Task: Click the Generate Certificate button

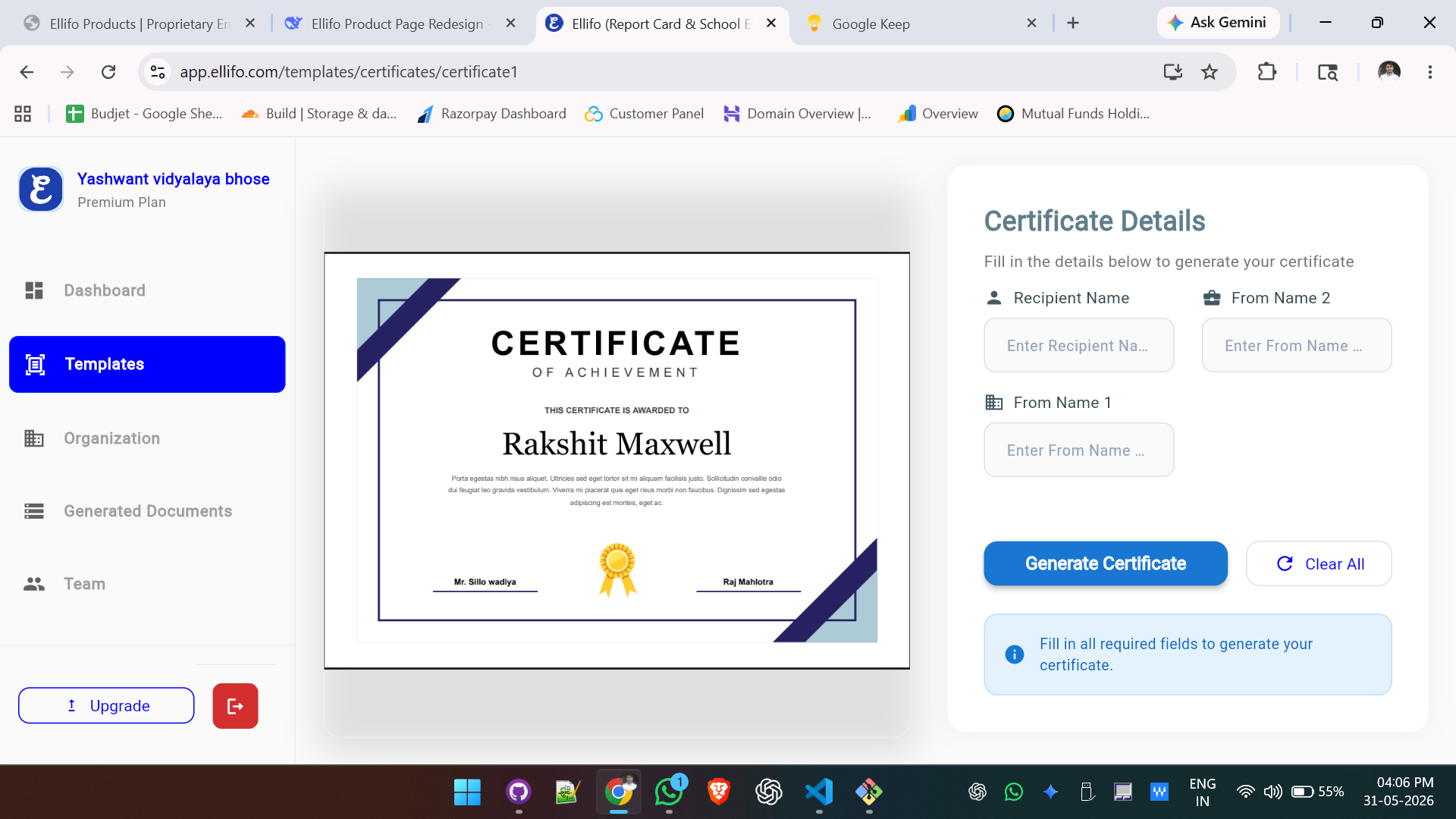Action: tap(1106, 563)
